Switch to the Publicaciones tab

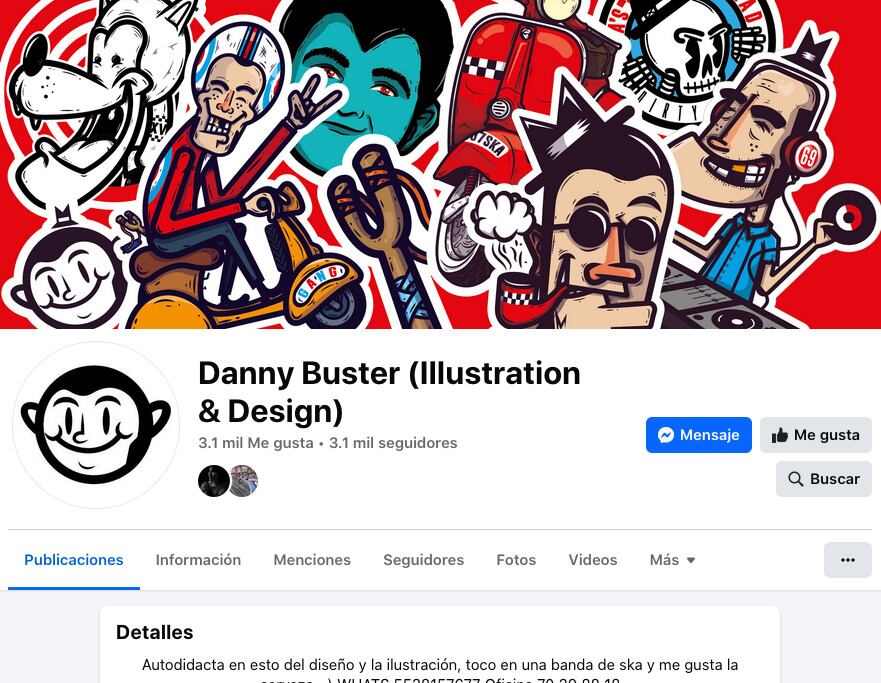(74, 560)
